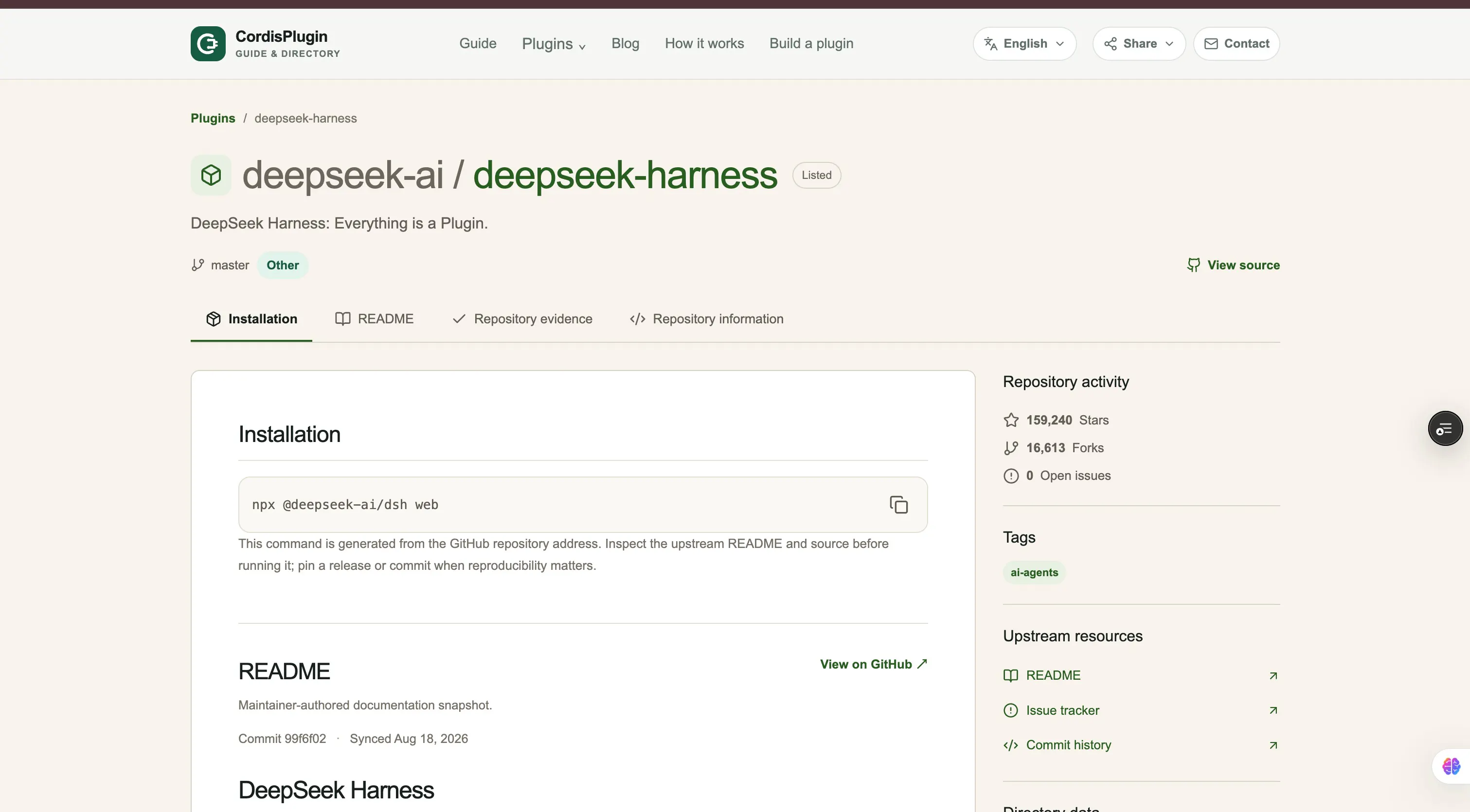Click the ai-agents tag
Screen dimensions: 1470x812
click(x=1034, y=572)
